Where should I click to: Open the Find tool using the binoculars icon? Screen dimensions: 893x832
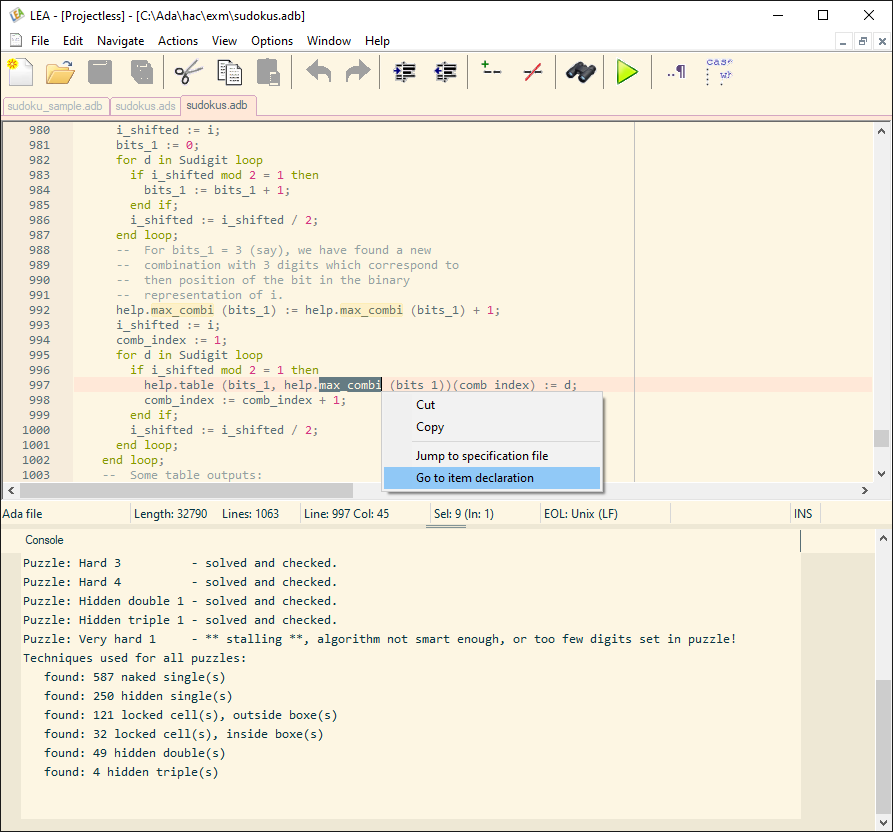(x=579, y=71)
